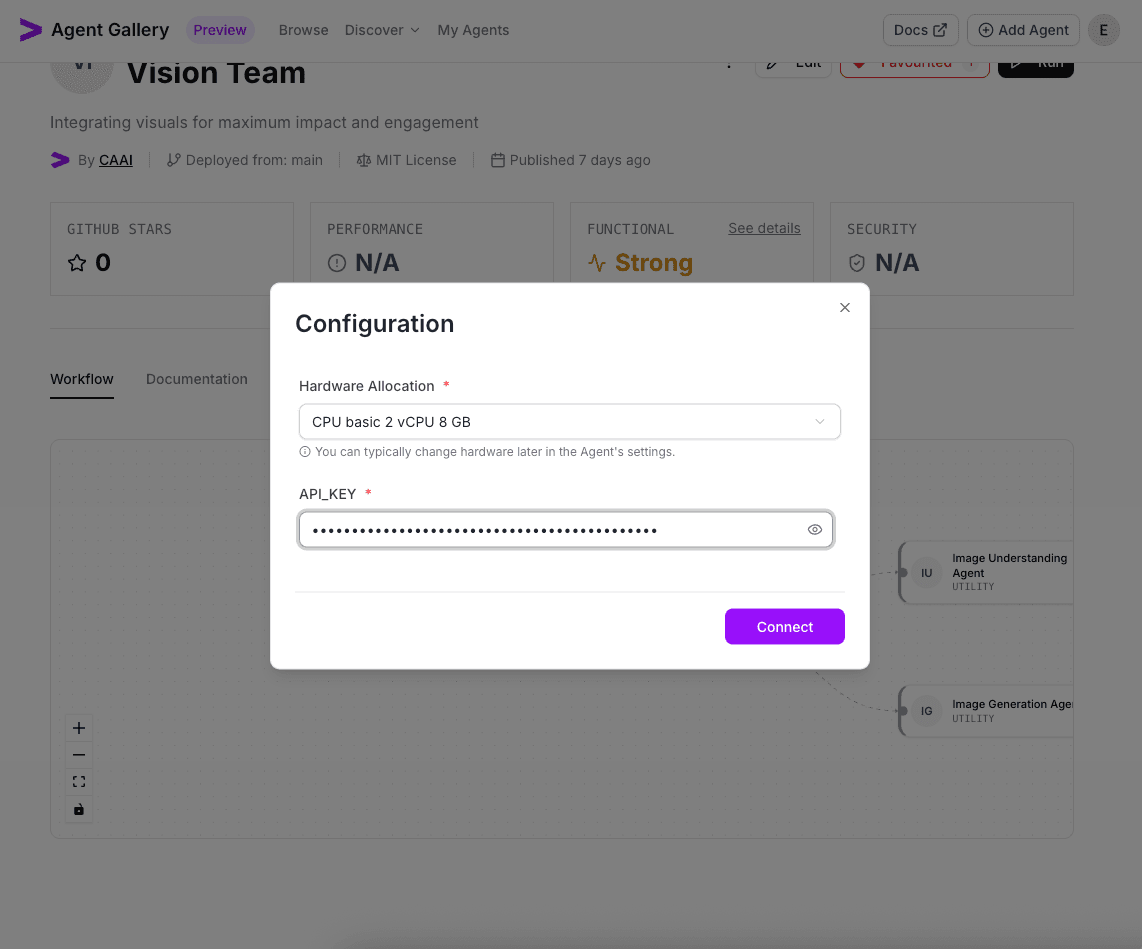Screen dimensions: 1142x949
Task: Zoom in on the workflow canvas
Action: [x=79, y=727]
